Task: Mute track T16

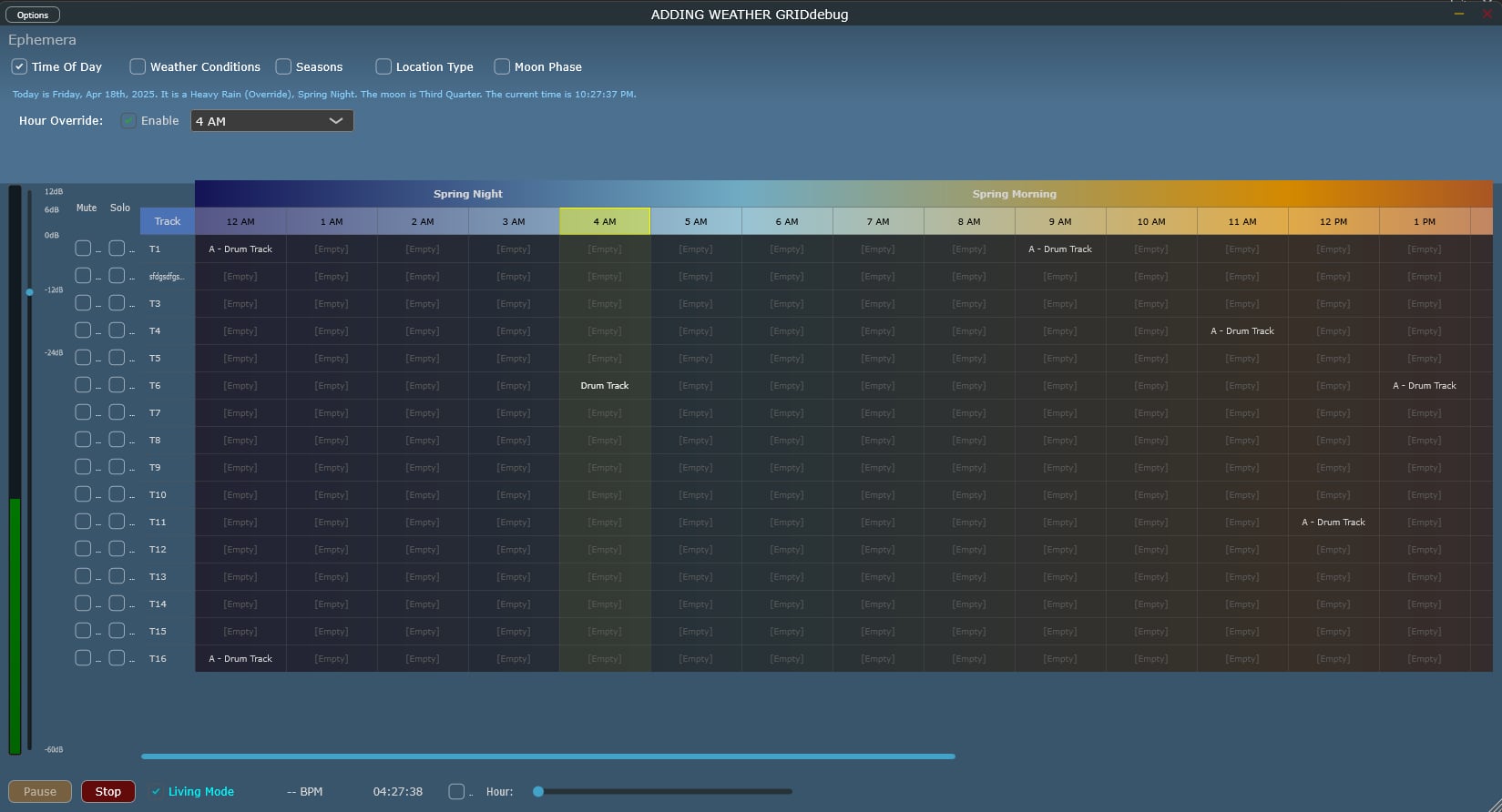Action: pos(83,658)
